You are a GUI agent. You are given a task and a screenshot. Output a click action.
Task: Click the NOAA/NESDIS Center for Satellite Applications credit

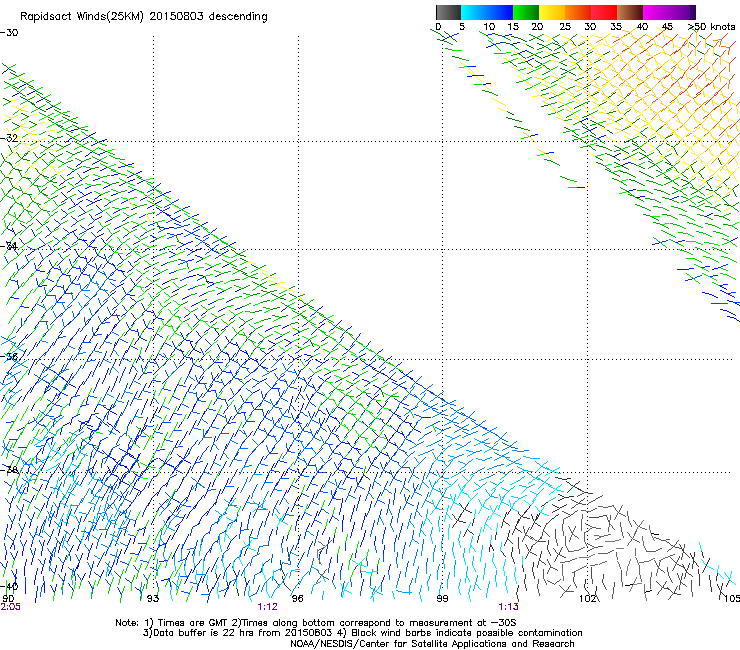432,644
